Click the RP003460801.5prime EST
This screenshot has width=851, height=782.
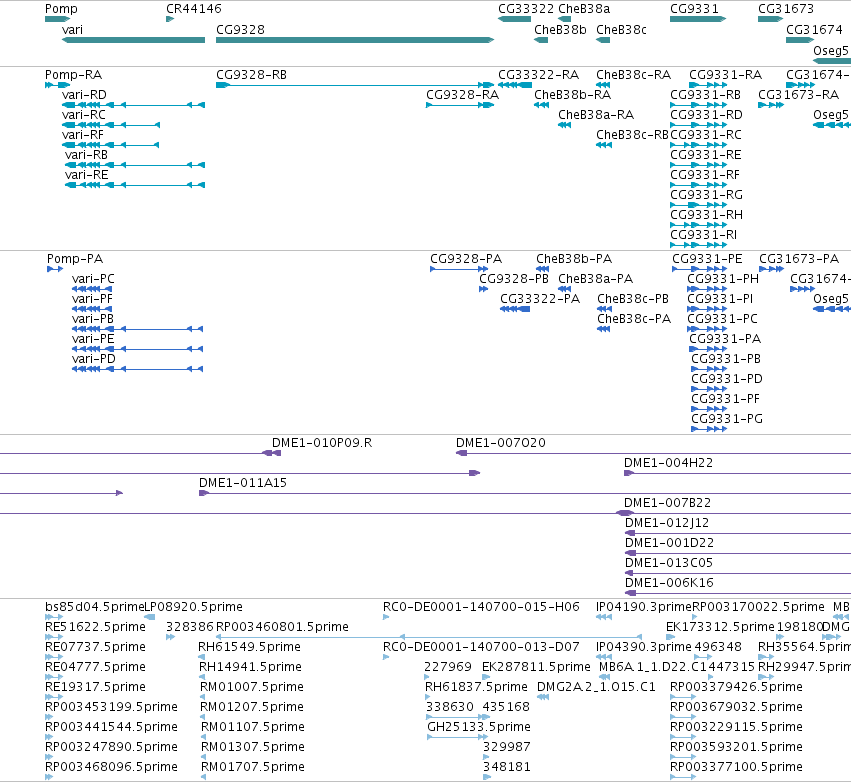click(429, 637)
